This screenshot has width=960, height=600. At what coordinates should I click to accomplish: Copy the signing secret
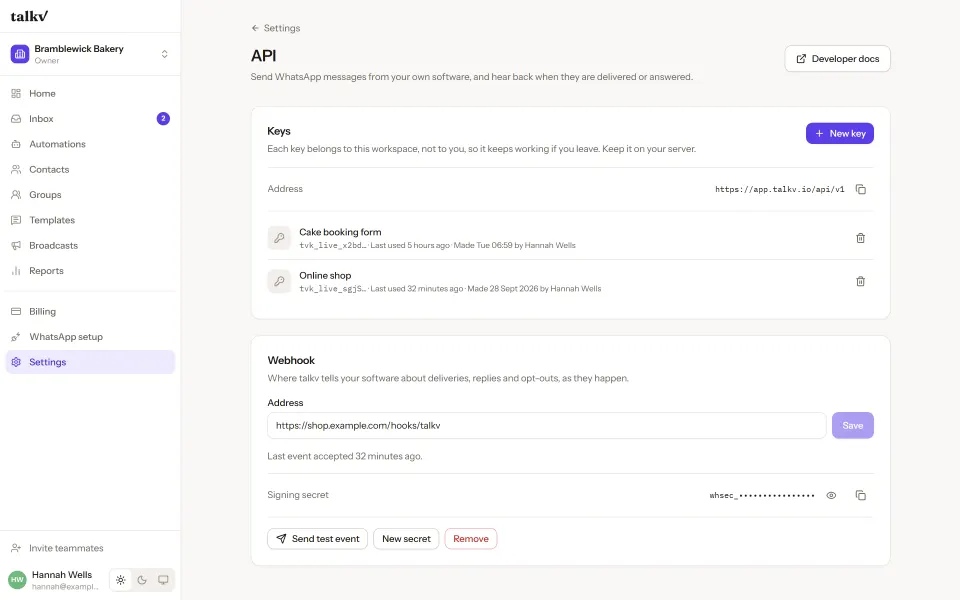(860, 495)
